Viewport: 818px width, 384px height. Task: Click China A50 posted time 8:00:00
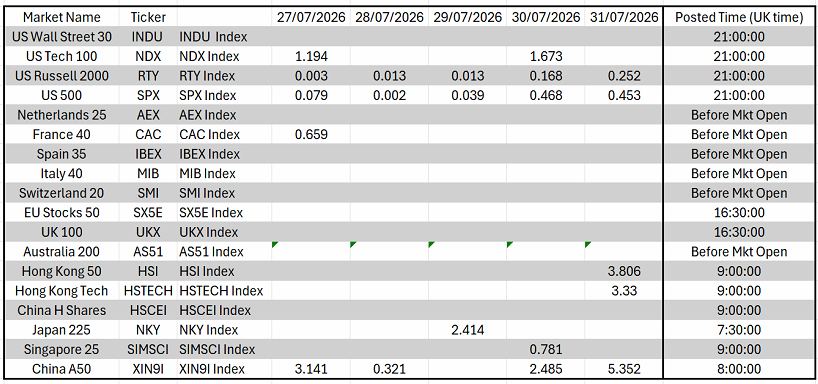pos(739,369)
